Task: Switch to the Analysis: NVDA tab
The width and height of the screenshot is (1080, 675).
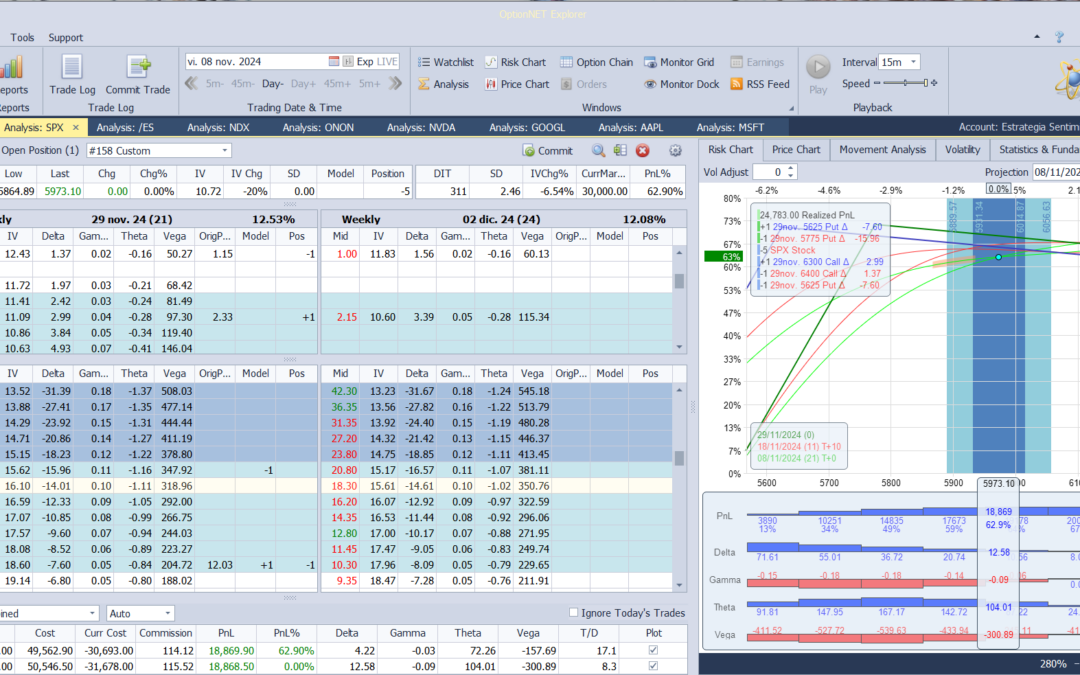Action: click(421, 127)
